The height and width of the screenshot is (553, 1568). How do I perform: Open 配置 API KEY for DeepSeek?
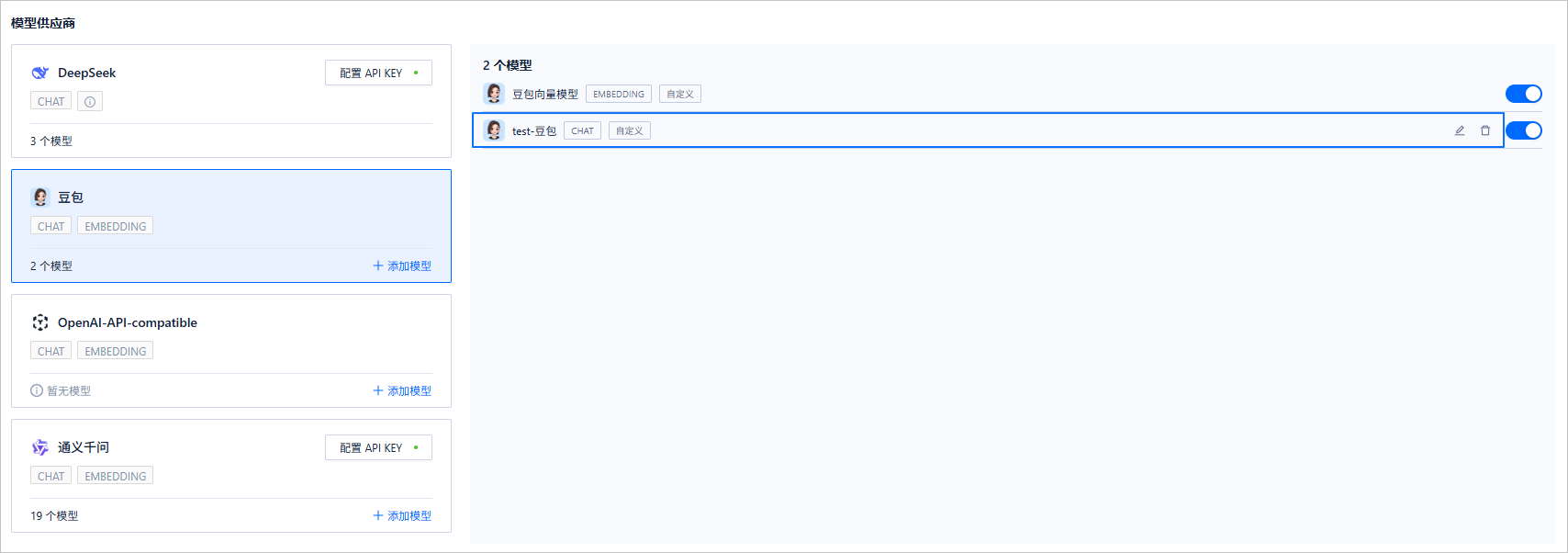[x=378, y=73]
